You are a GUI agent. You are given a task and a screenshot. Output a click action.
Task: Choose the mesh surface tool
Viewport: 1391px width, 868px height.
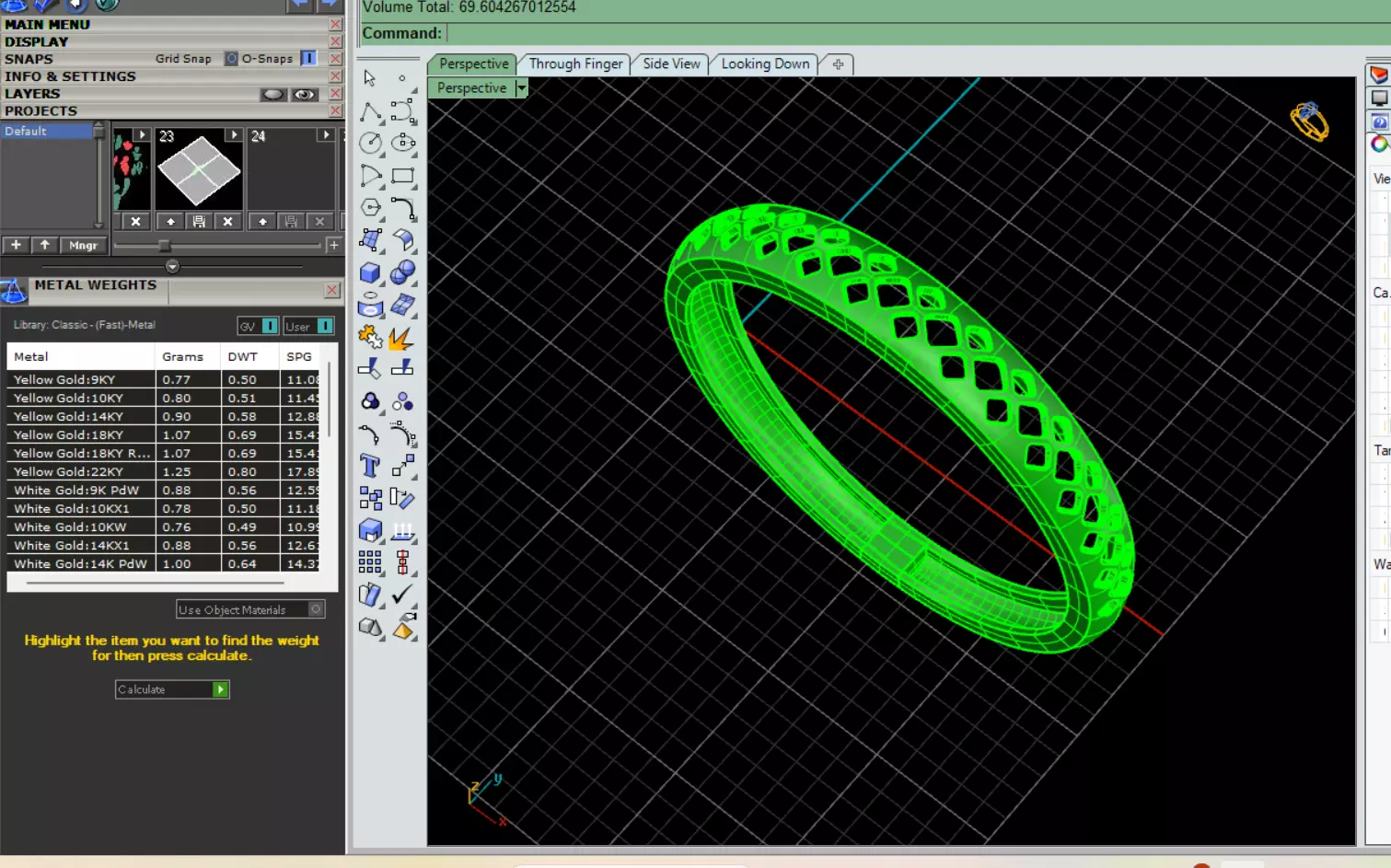402,305
